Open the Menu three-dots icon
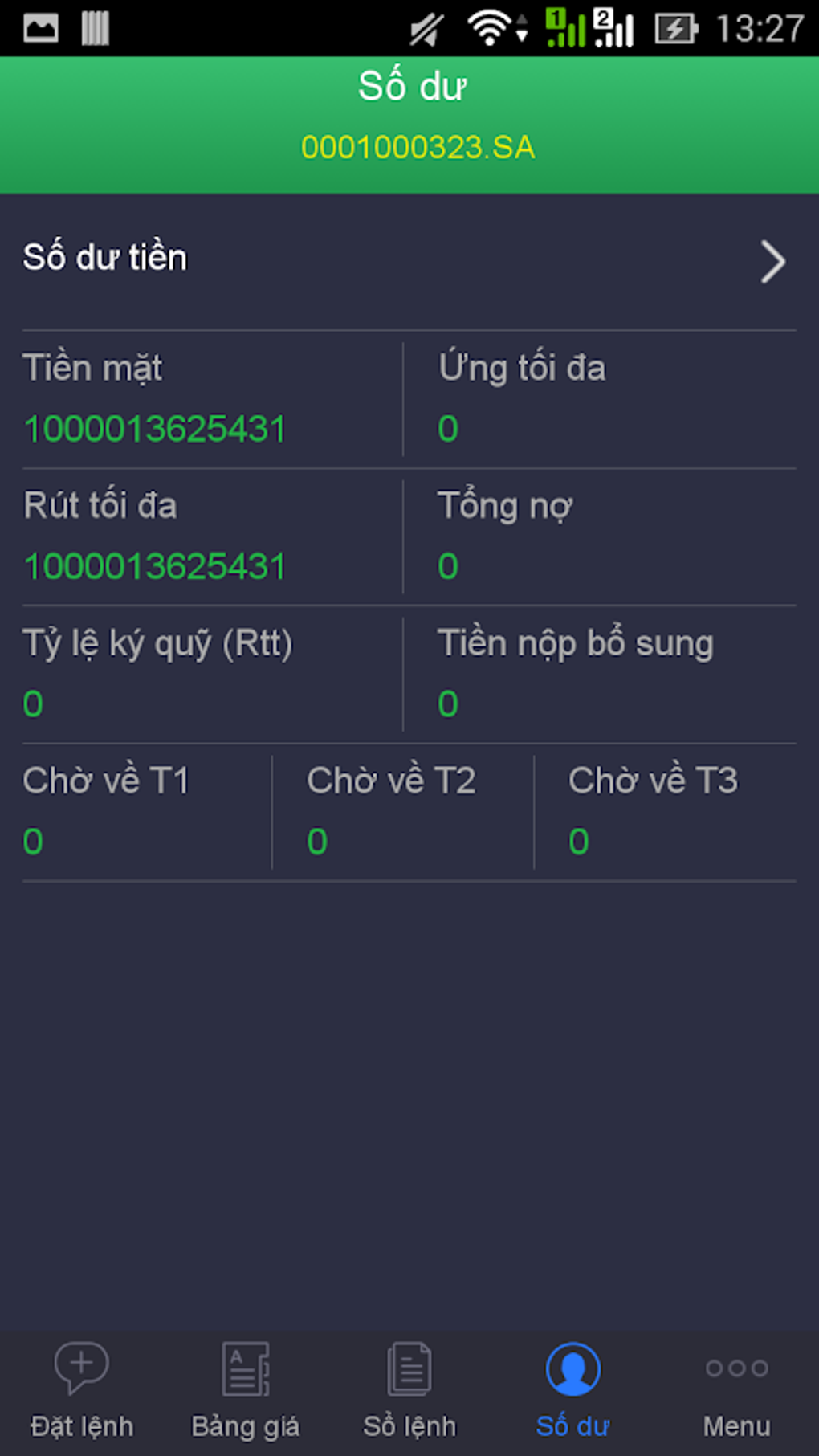819x1456 pixels. (736, 1367)
